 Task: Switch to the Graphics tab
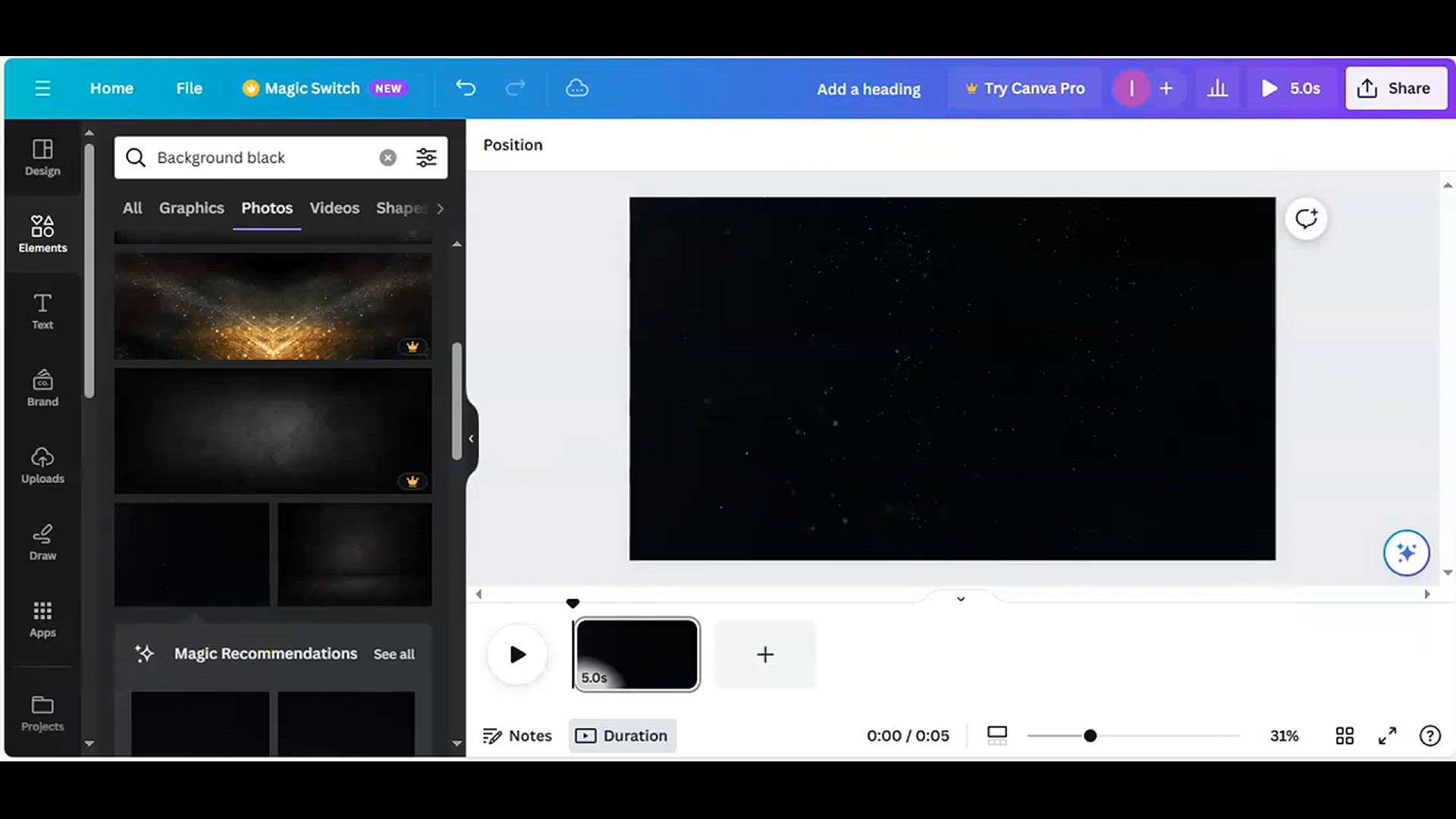pyautogui.click(x=191, y=208)
